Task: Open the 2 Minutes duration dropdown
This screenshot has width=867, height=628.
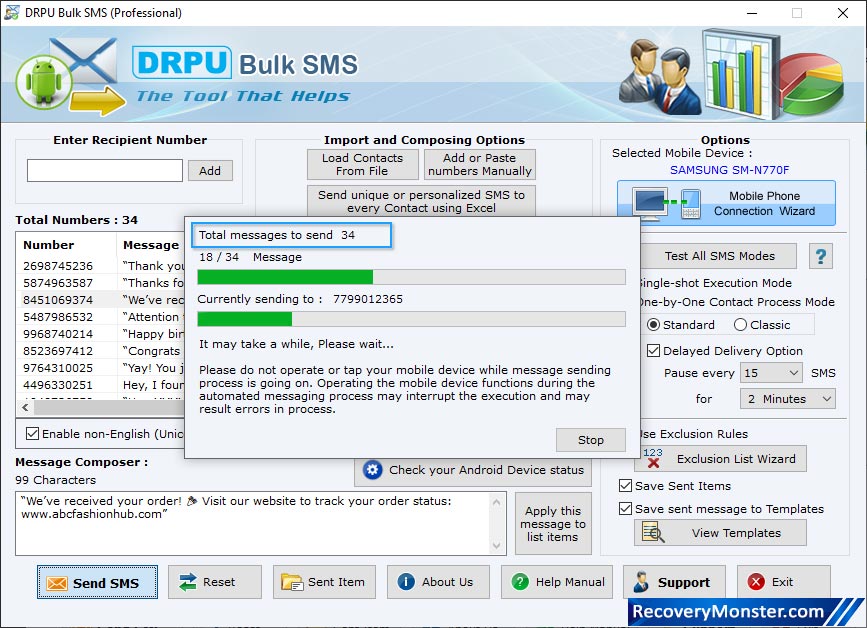Action: tap(787, 399)
